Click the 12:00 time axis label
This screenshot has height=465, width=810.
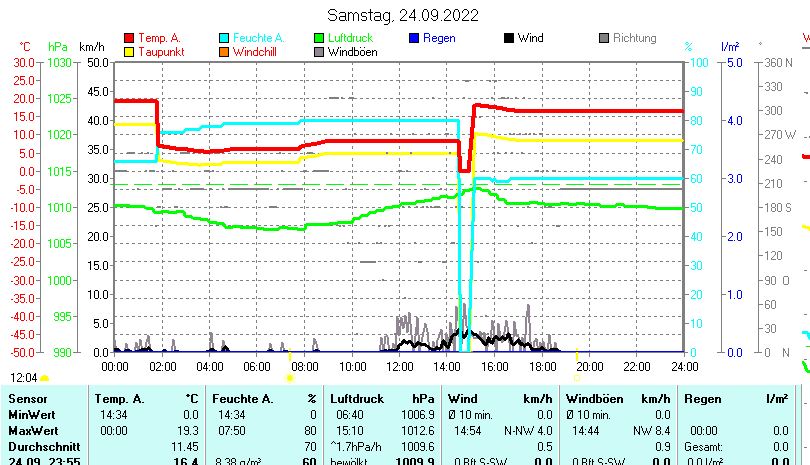[x=400, y=367]
